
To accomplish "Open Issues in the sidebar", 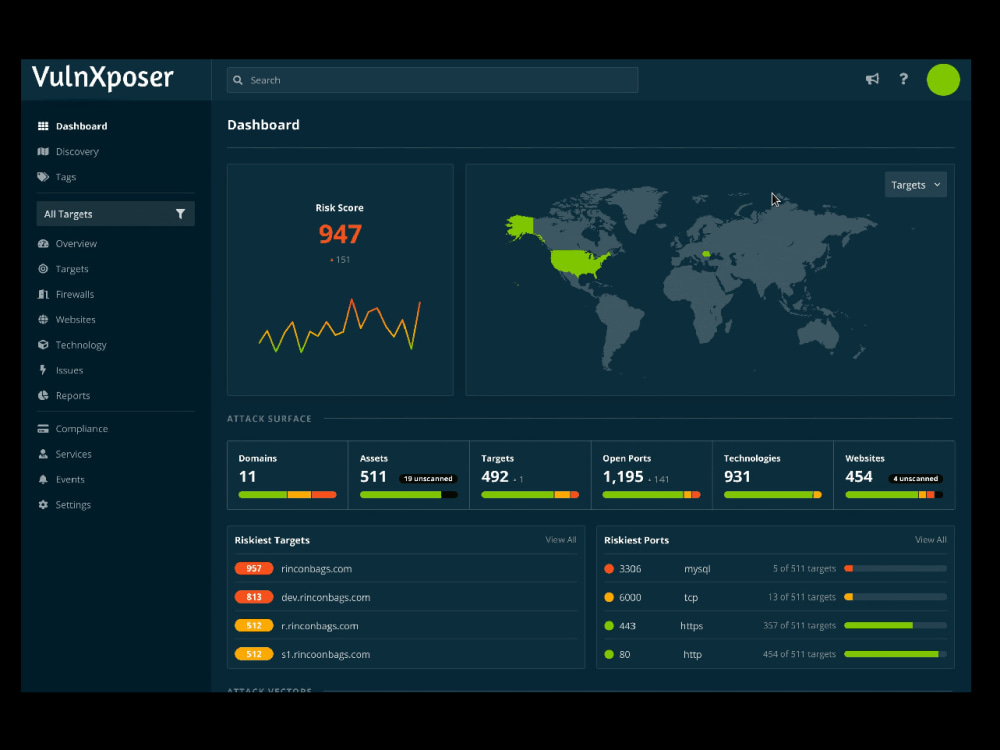I will [x=69, y=371].
